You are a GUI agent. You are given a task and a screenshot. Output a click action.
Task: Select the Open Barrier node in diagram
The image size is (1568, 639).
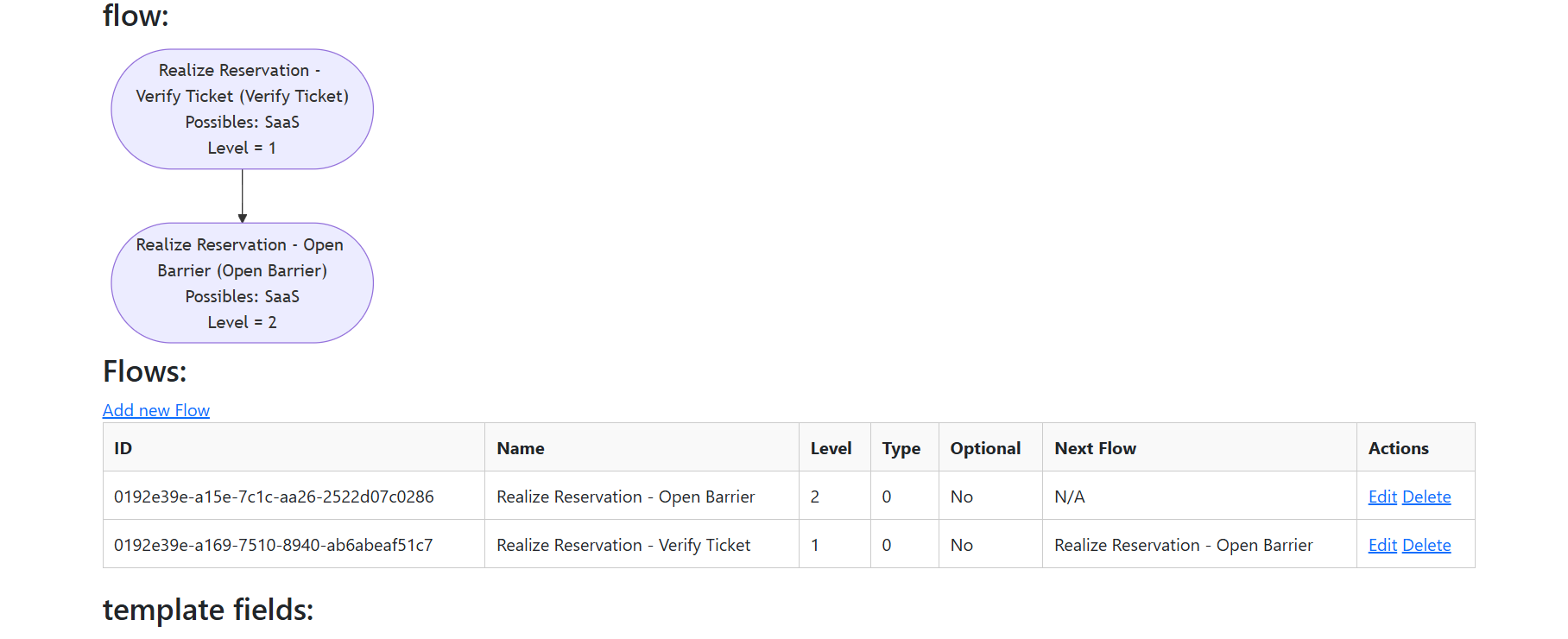(242, 283)
